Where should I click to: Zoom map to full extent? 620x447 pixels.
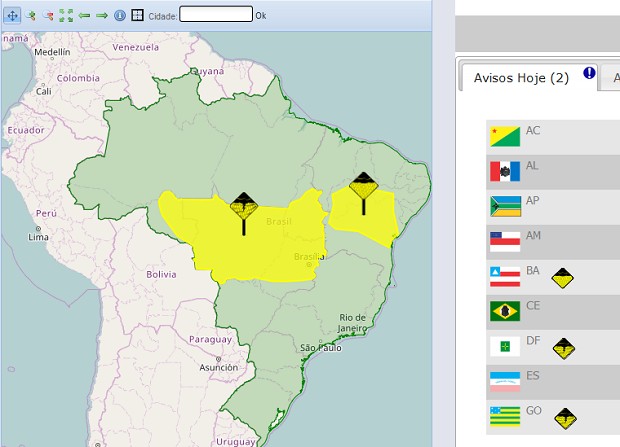pyautogui.click(x=66, y=15)
